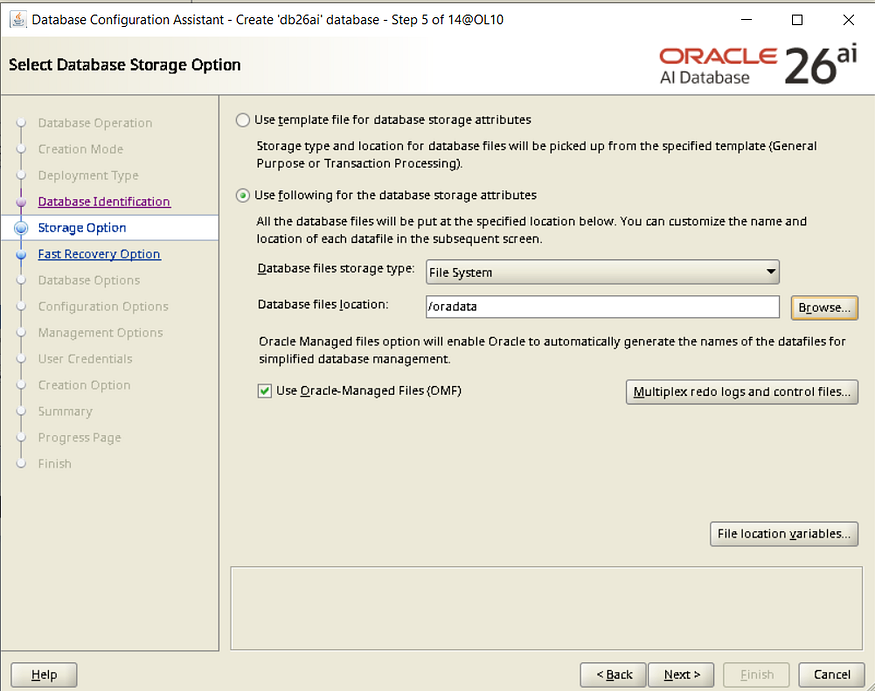Cancel the database creation wizard
Screen dimensions: 875x691
tap(831, 675)
